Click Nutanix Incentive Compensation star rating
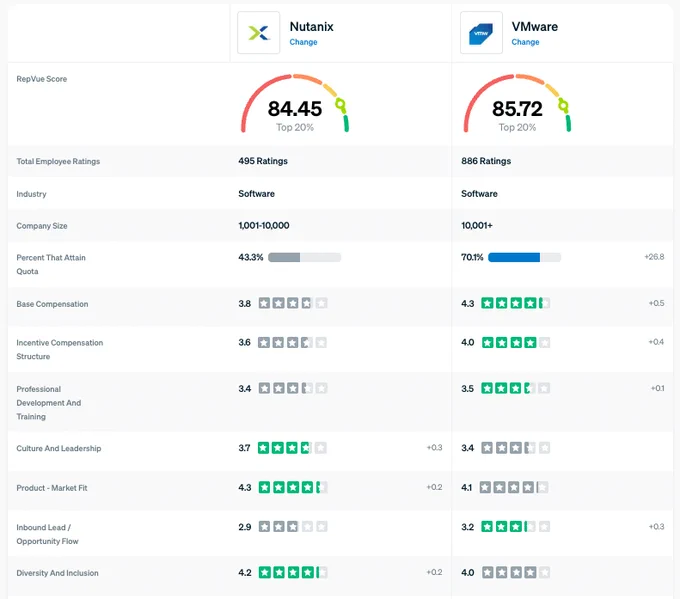Screen dimensions: 680x599 [292, 343]
